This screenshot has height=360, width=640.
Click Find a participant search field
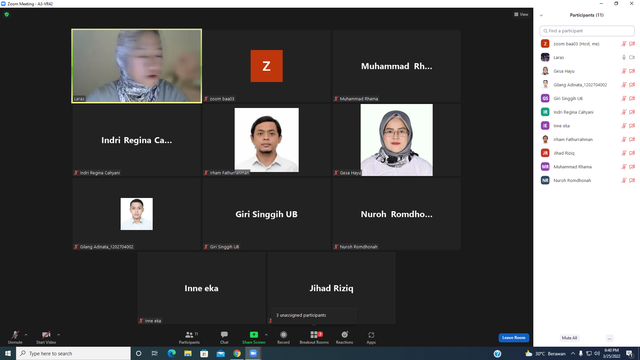point(587,31)
